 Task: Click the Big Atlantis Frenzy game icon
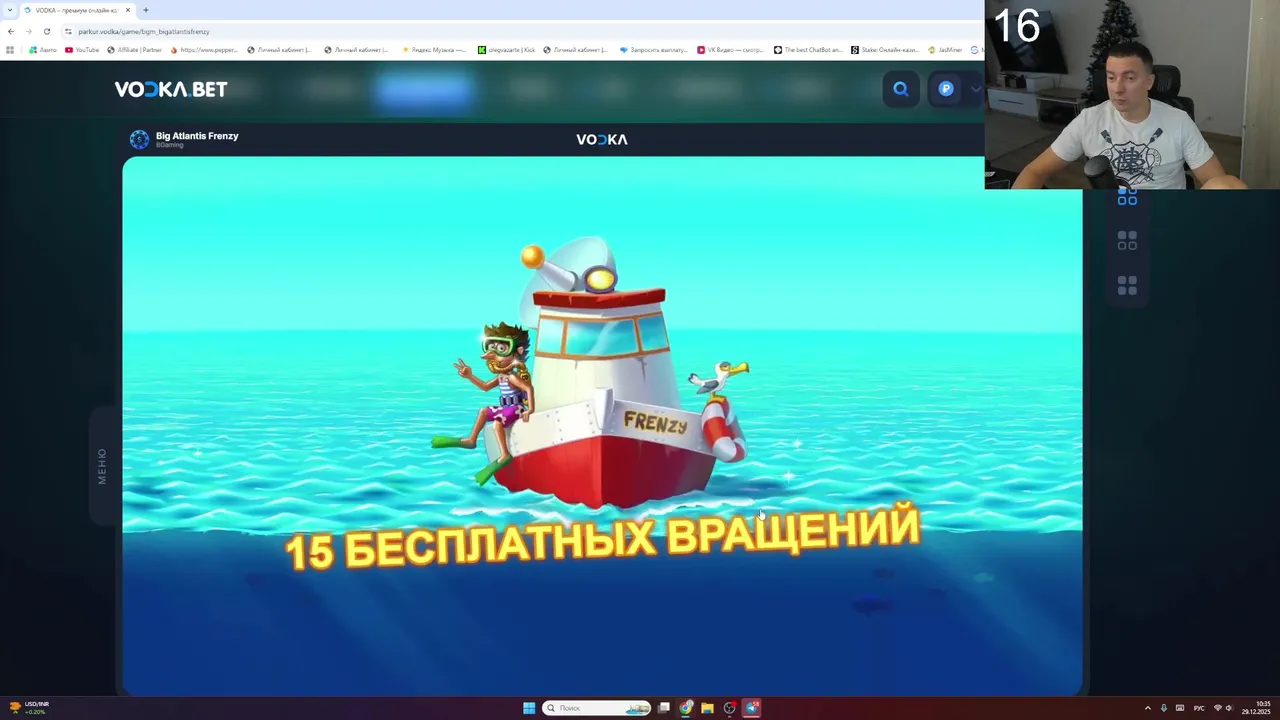pyautogui.click(x=139, y=140)
